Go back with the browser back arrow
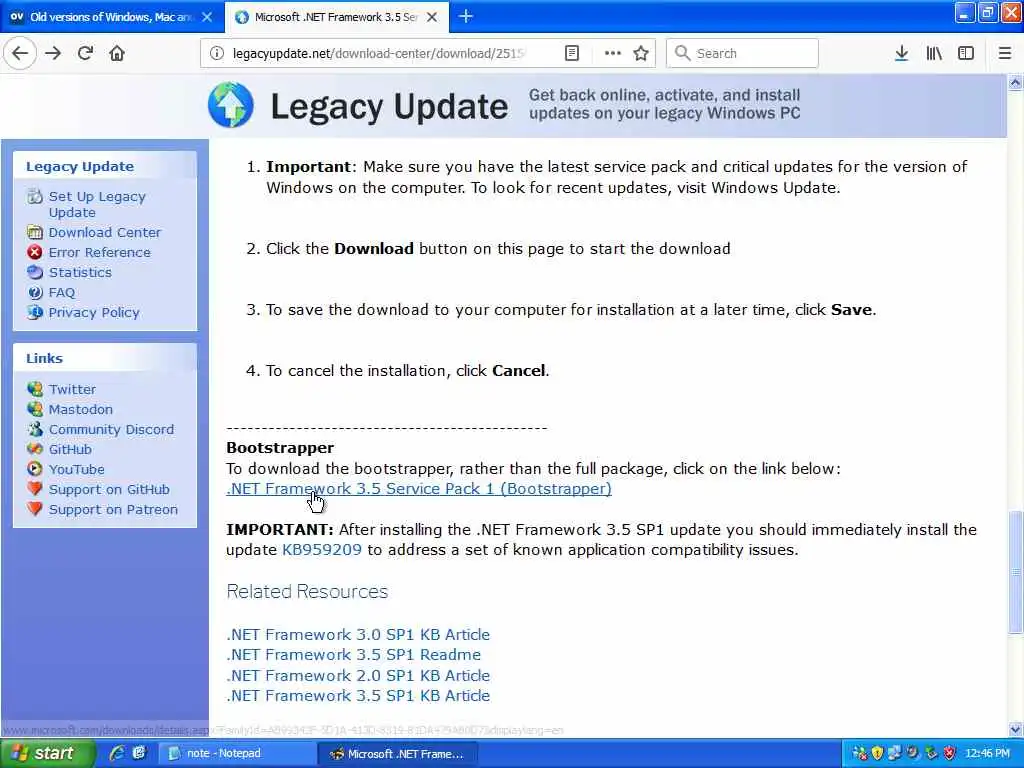 pos(20,53)
